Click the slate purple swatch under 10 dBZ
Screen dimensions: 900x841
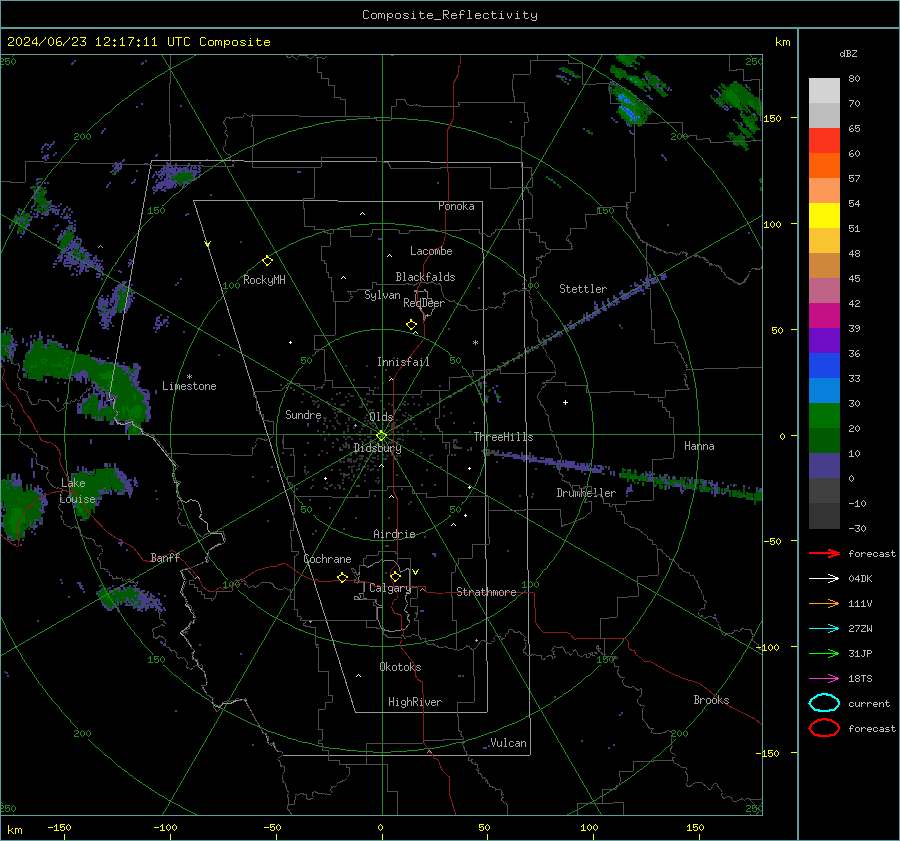tap(824, 466)
